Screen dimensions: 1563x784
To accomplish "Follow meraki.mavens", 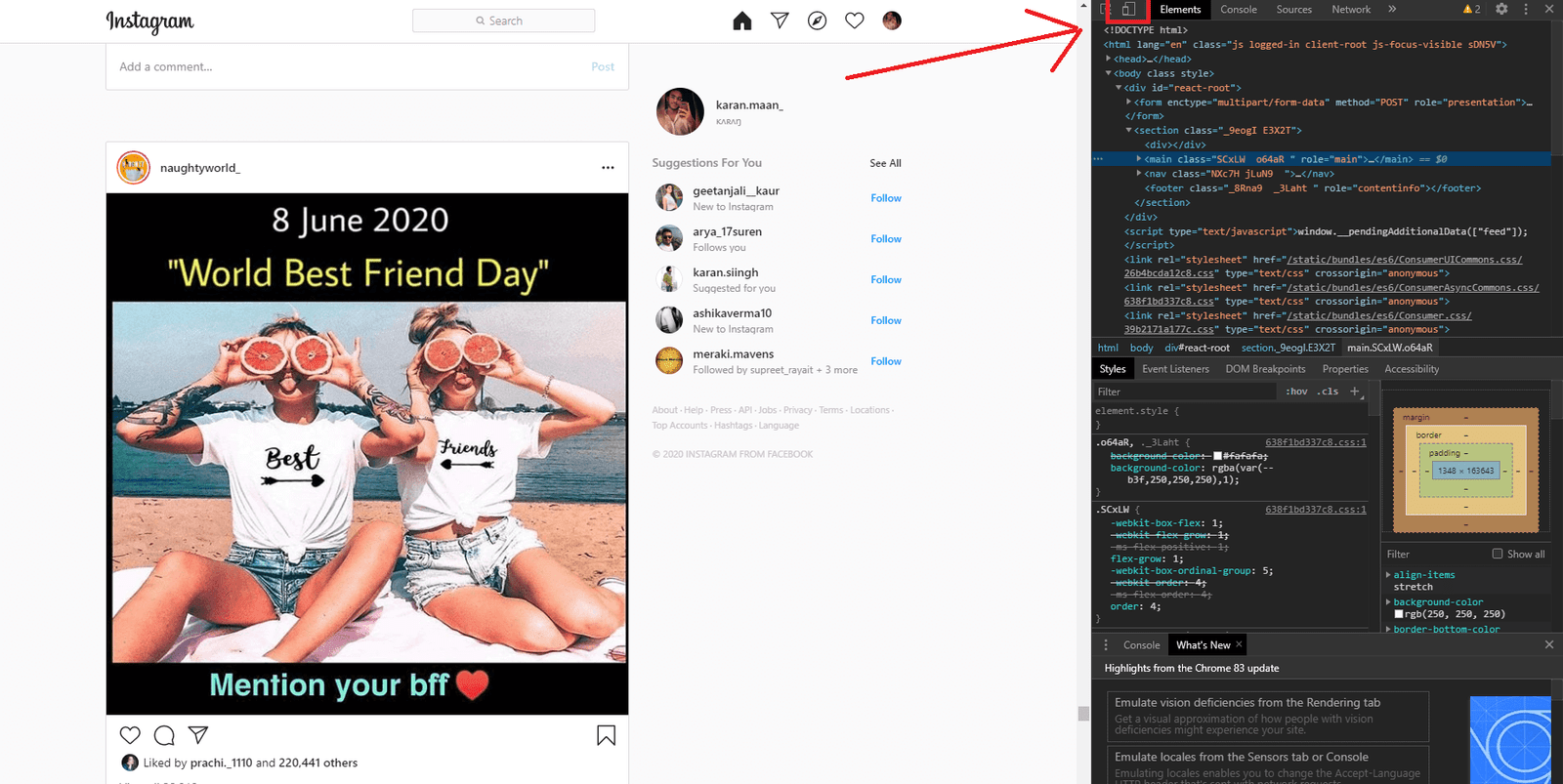I will click(886, 361).
